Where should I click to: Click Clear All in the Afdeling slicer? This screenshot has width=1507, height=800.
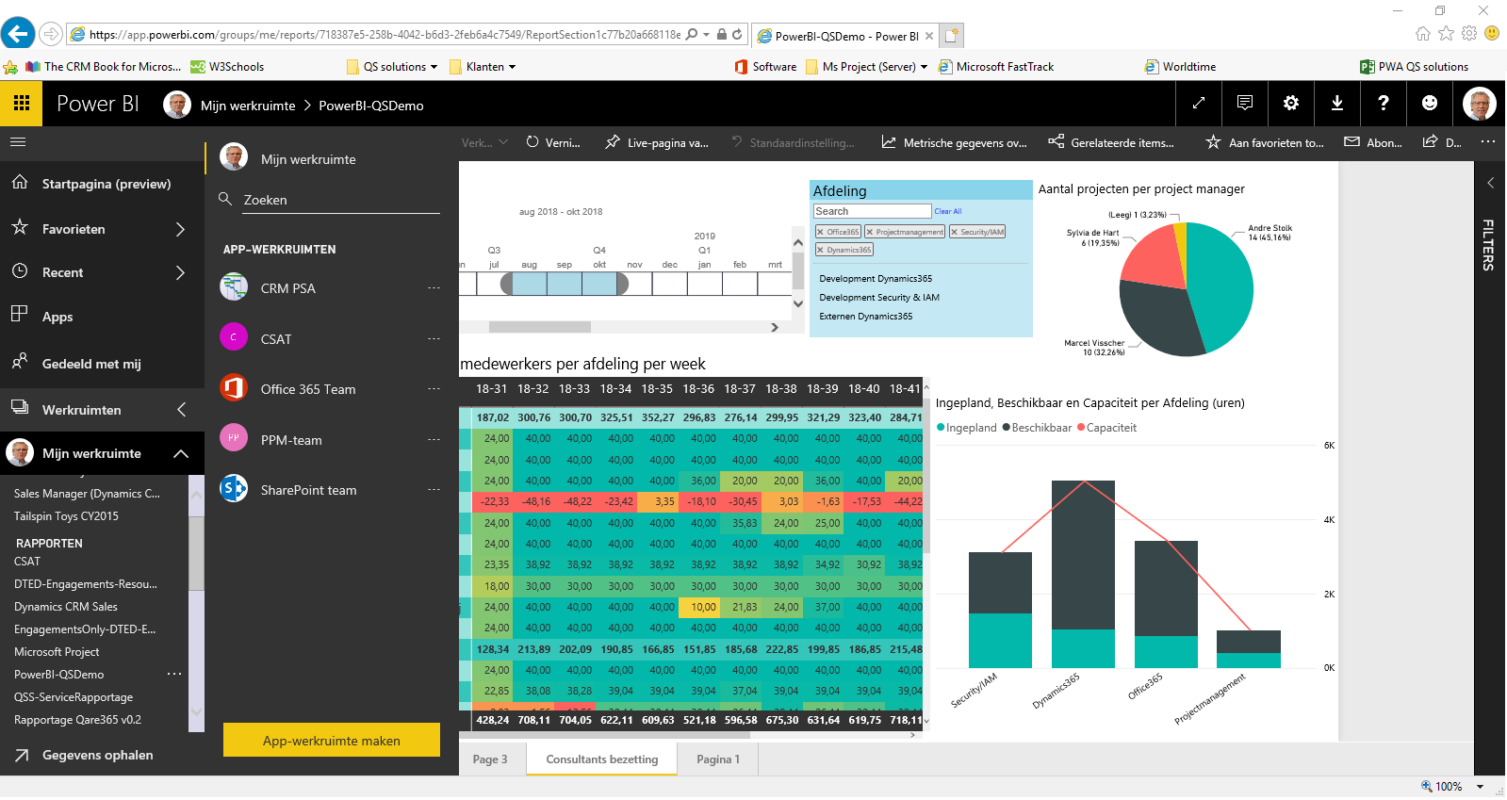(948, 211)
